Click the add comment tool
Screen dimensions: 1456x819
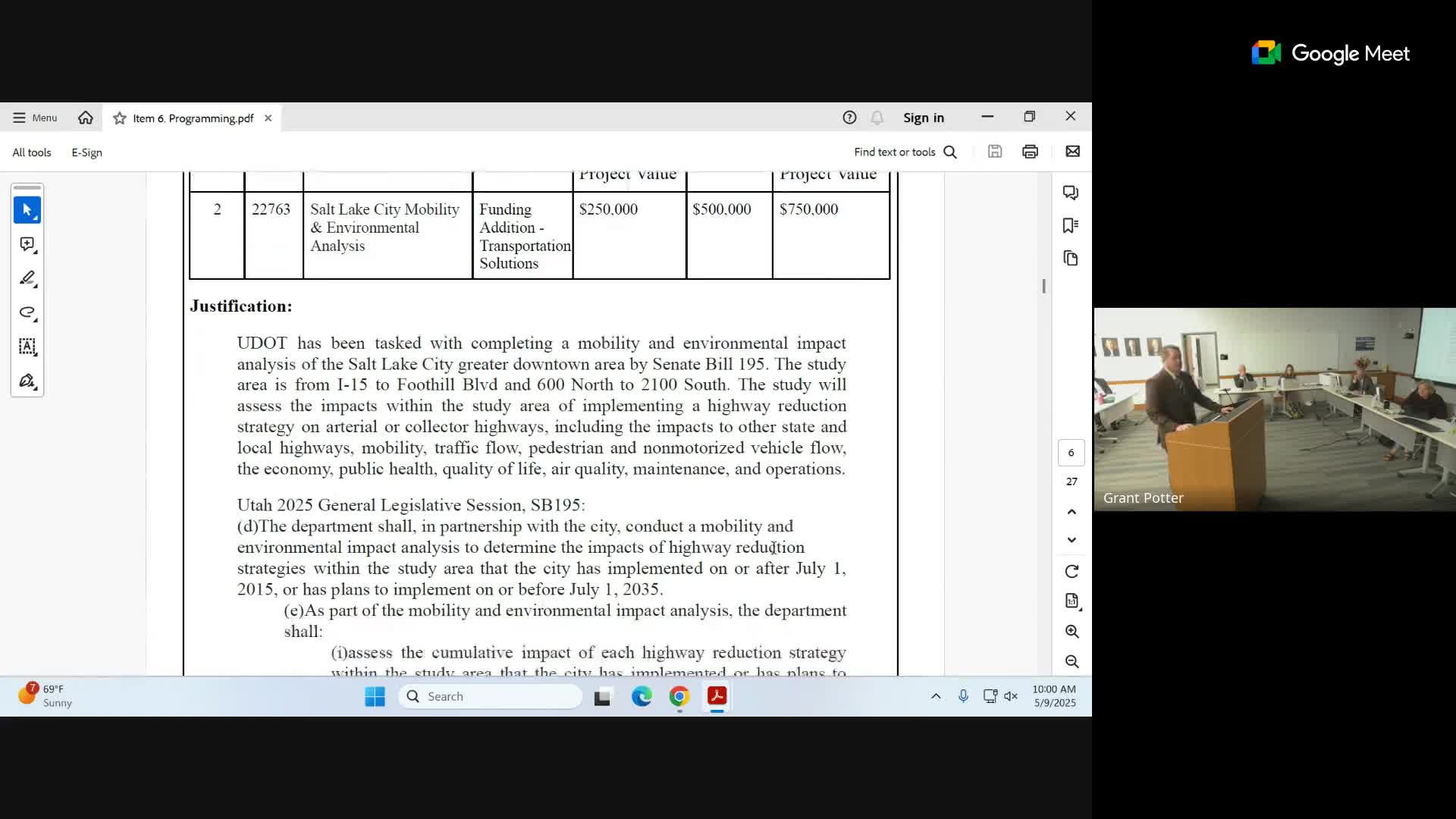[27, 244]
